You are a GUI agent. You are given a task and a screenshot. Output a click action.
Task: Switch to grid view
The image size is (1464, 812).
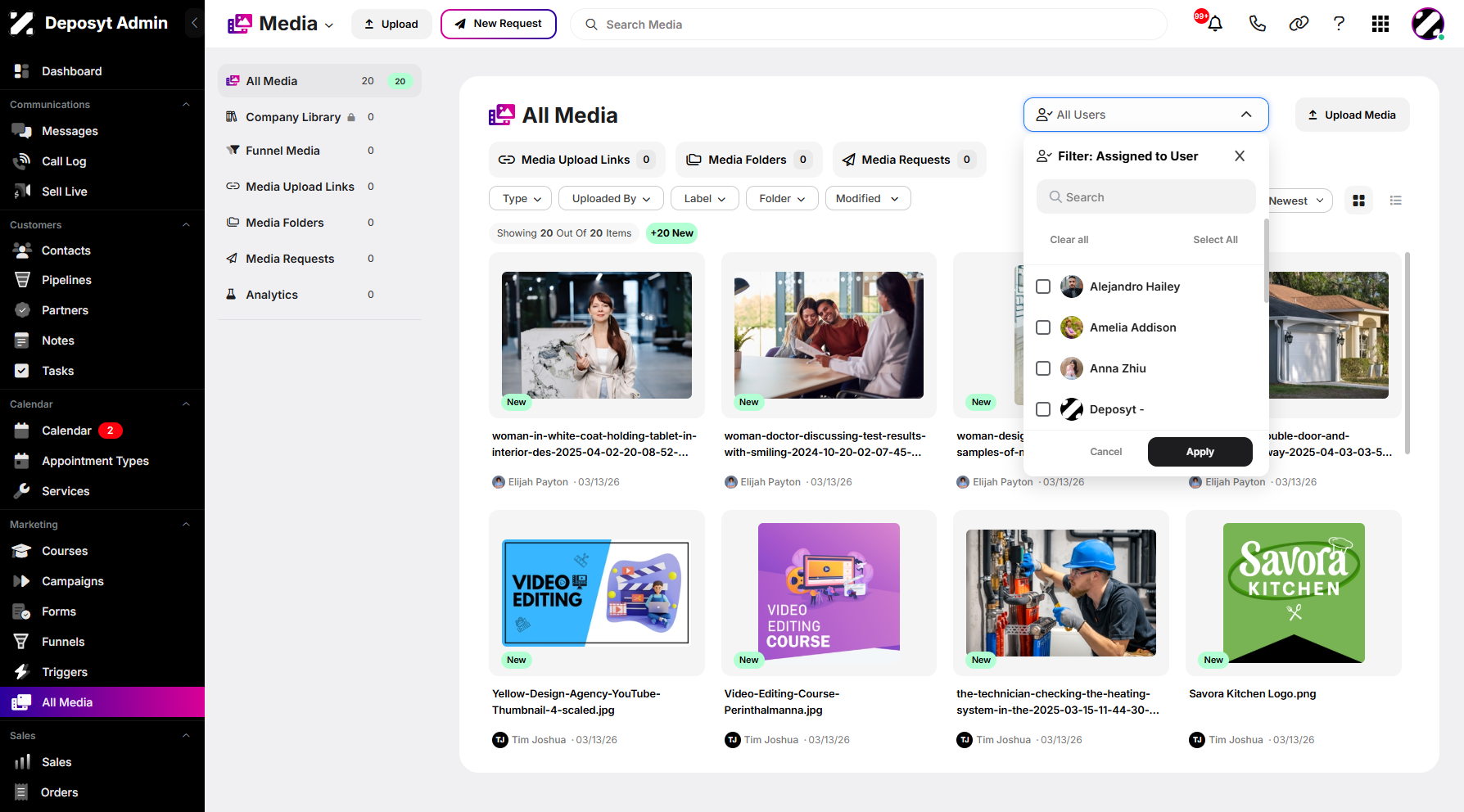click(x=1359, y=201)
